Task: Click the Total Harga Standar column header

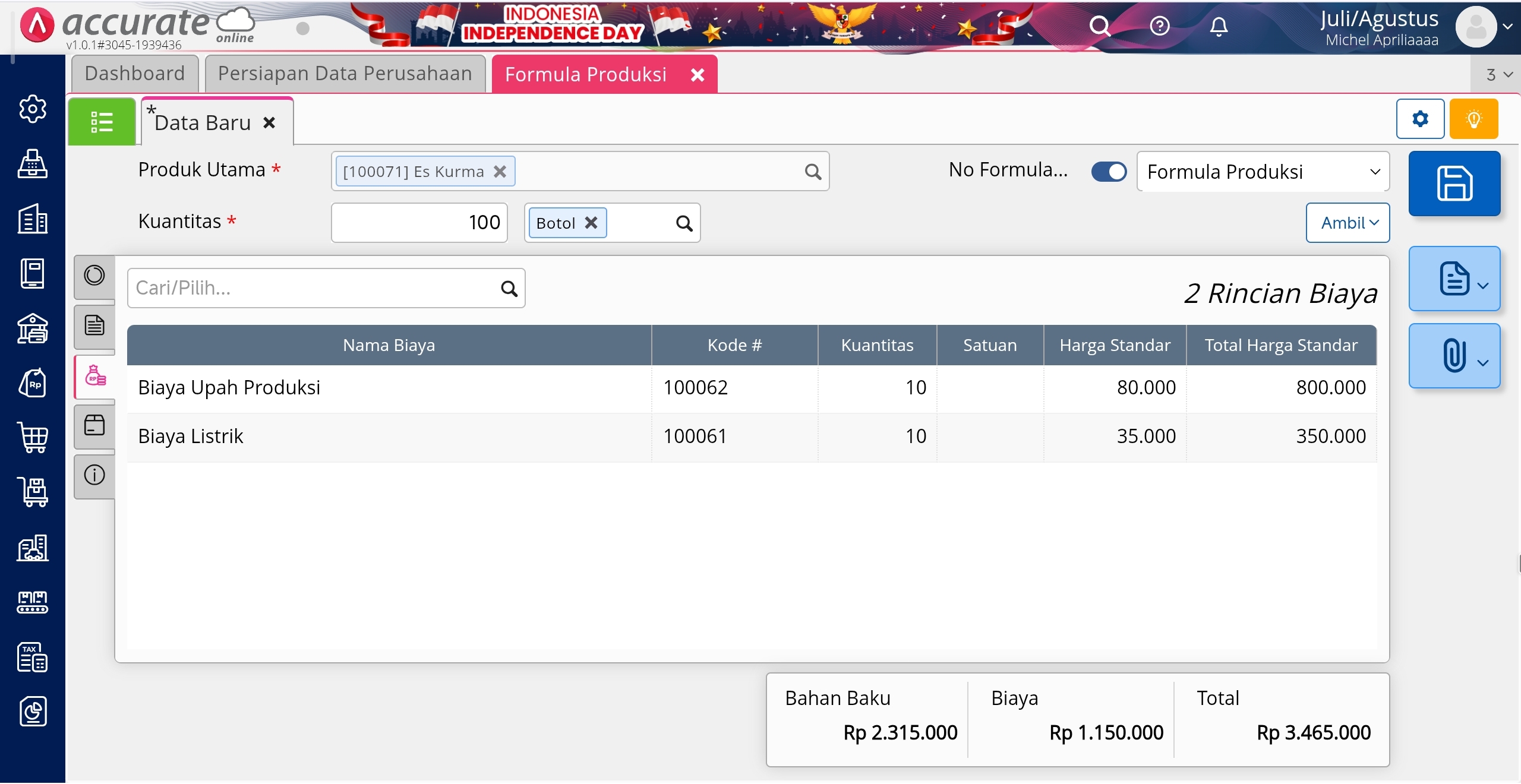Action: 1281,345
